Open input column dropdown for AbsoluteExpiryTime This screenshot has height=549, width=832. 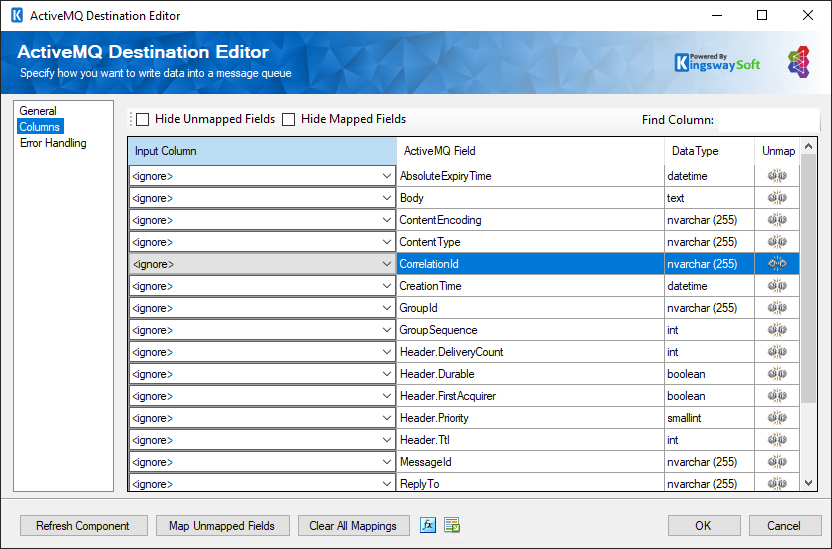coord(387,176)
